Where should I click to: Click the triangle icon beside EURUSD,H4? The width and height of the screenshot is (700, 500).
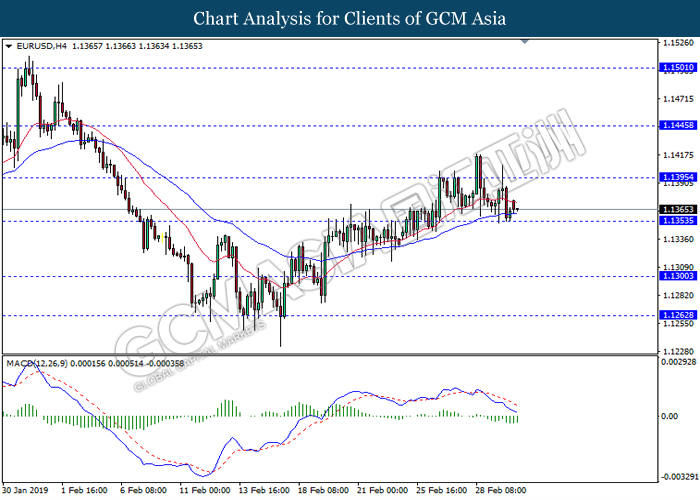tap(8, 46)
